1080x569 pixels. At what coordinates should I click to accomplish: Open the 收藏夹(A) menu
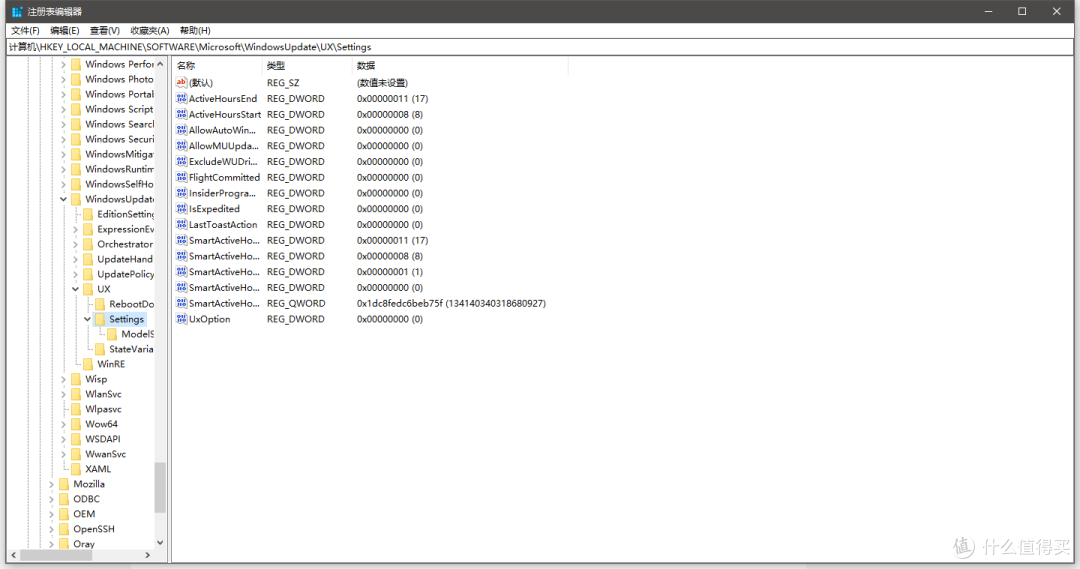pyautogui.click(x=149, y=30)
